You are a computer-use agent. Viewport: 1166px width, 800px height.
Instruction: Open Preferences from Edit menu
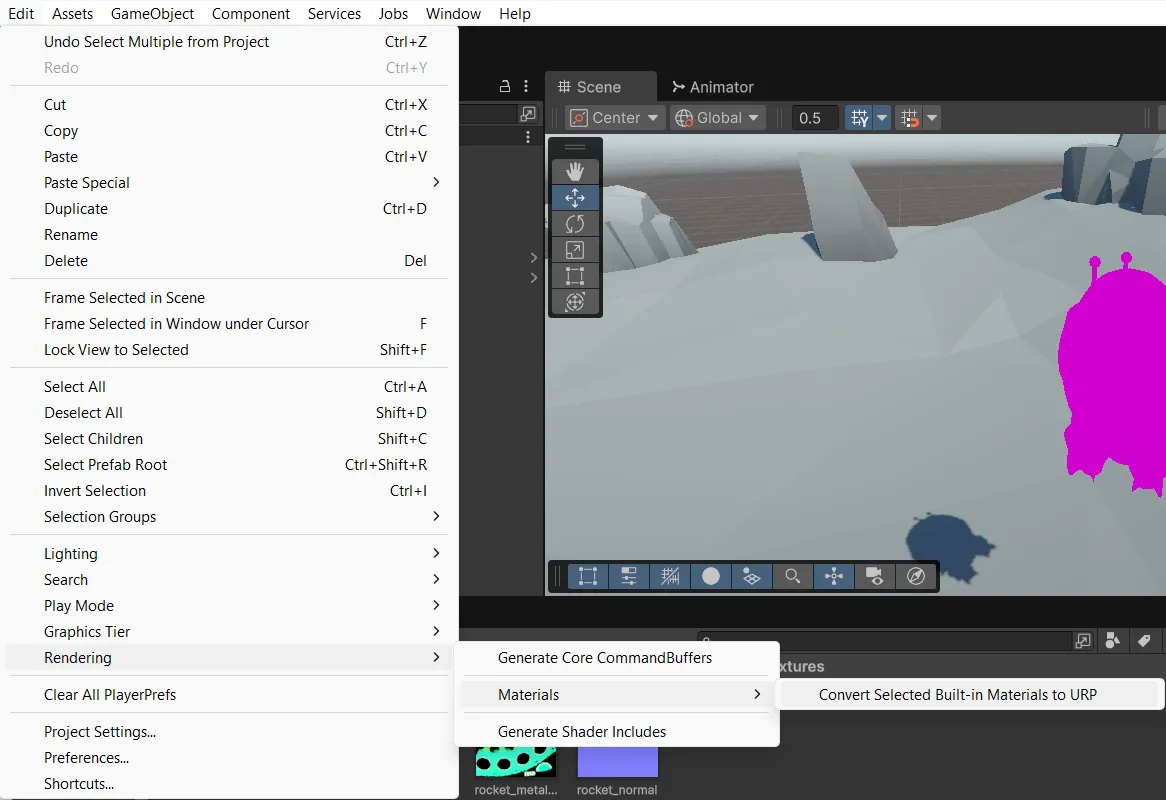[x=229, y=758]
